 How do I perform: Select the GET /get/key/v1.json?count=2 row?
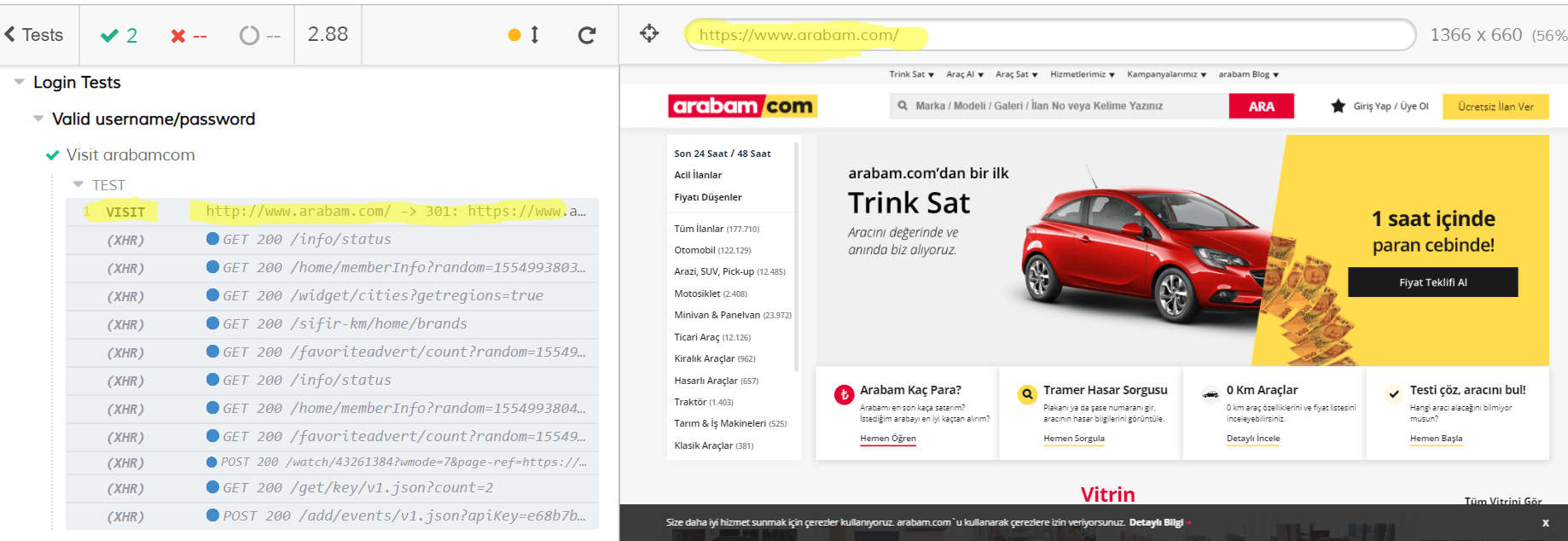[332, 488]
